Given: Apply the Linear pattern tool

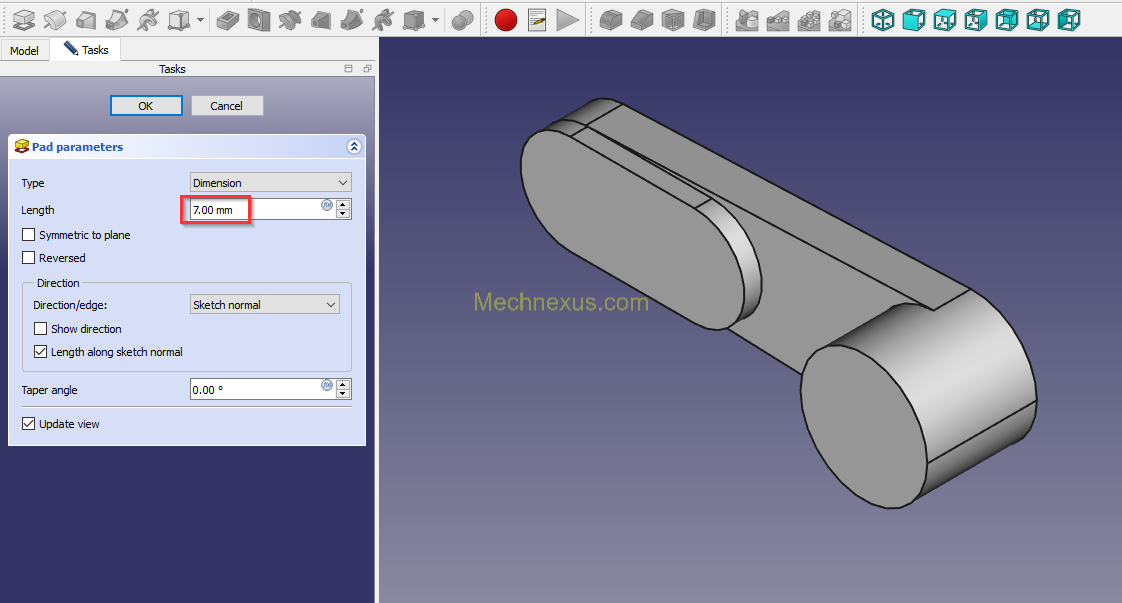Looking at the screenshot, I should 778,20.
